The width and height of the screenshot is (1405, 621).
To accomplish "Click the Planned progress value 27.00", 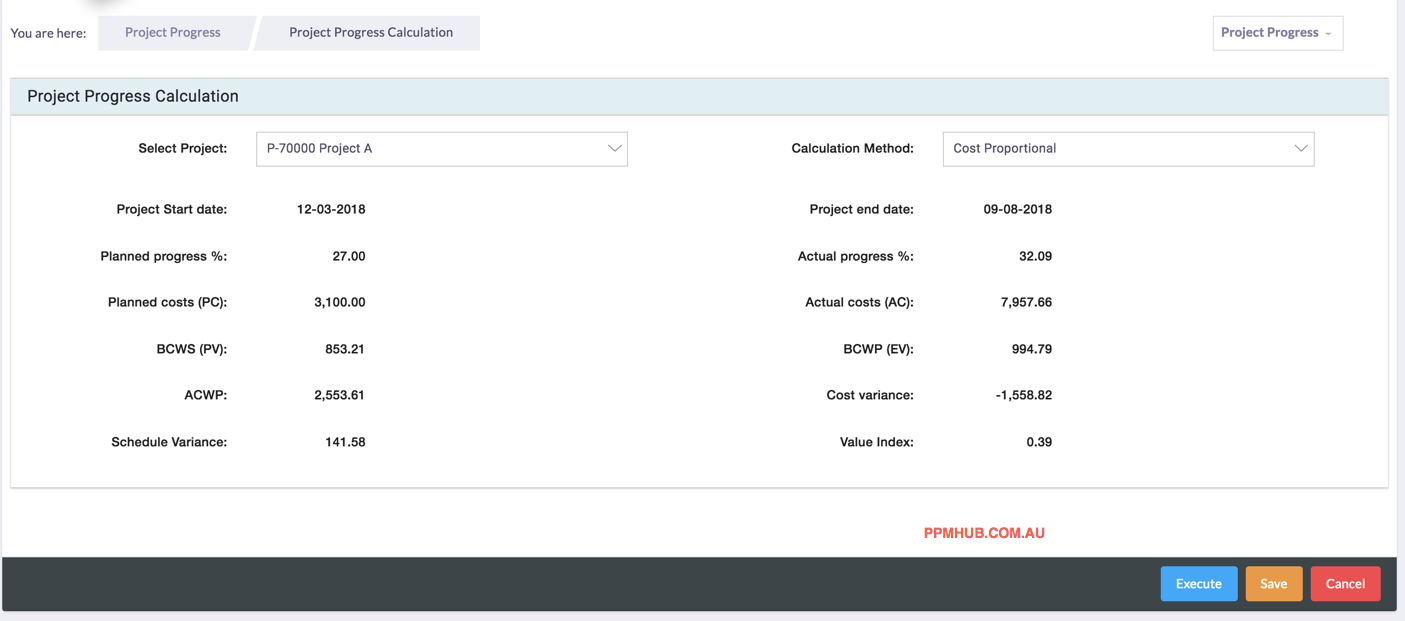I will pos(348,256).
